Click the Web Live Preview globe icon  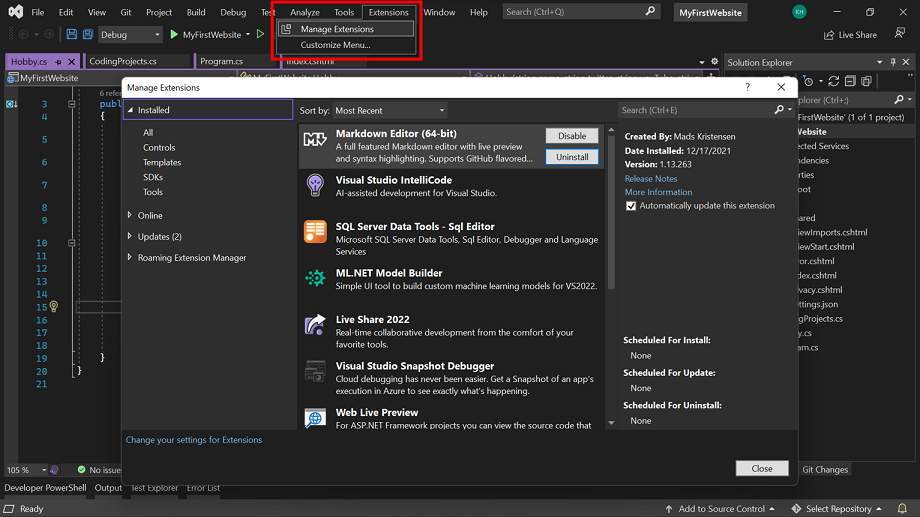315,418
